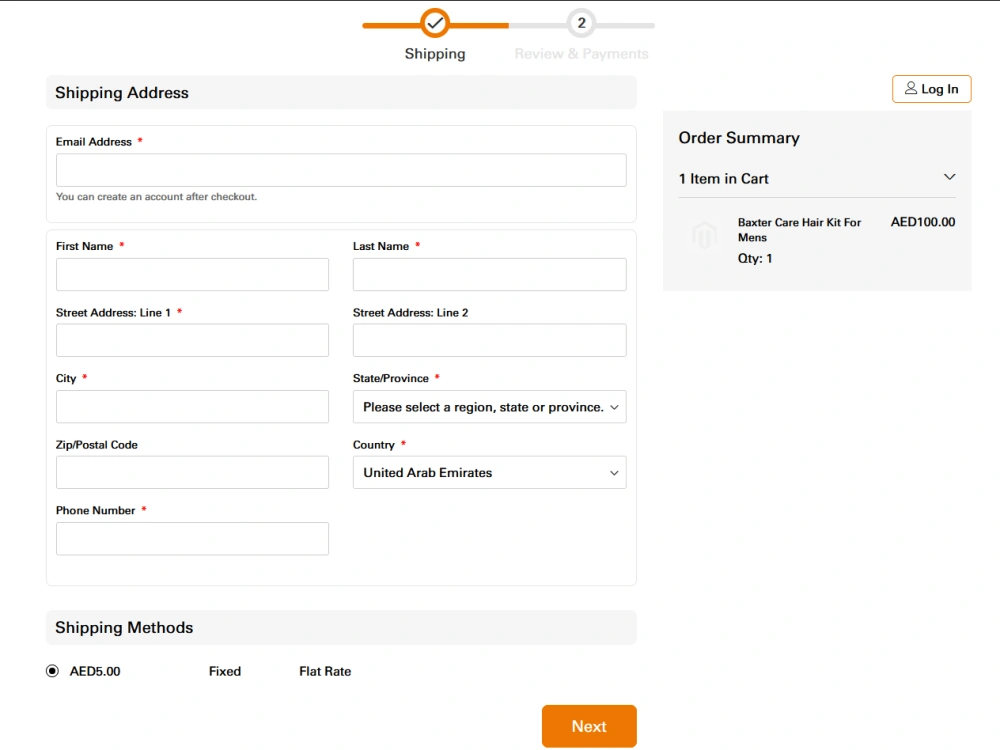1000x750 pixels.
Task: Focus the Zip/Postal Code field
Action: (x=192, y=473)
